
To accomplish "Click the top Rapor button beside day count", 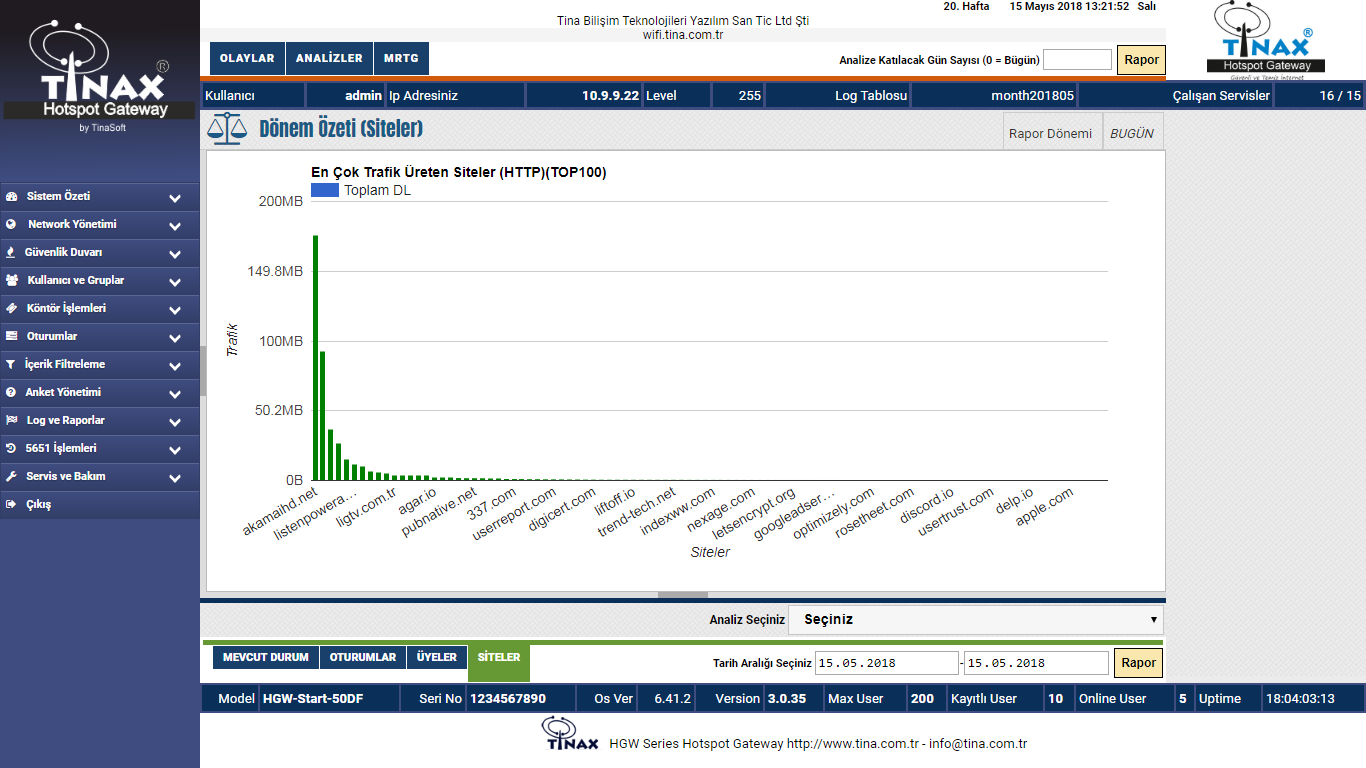I will pyautogui.click(x=1141, y=60).
